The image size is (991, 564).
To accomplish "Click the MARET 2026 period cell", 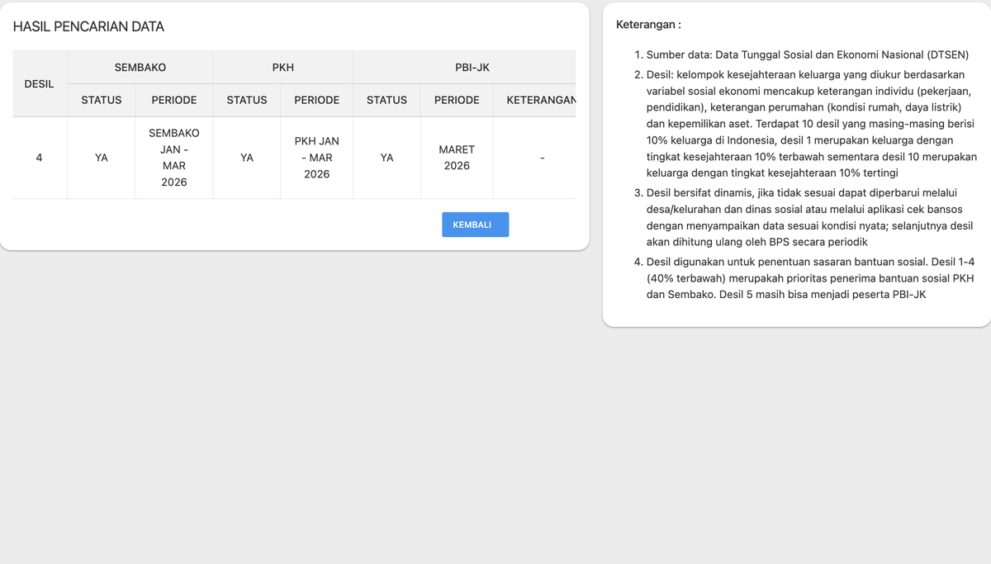I will 456,158.
